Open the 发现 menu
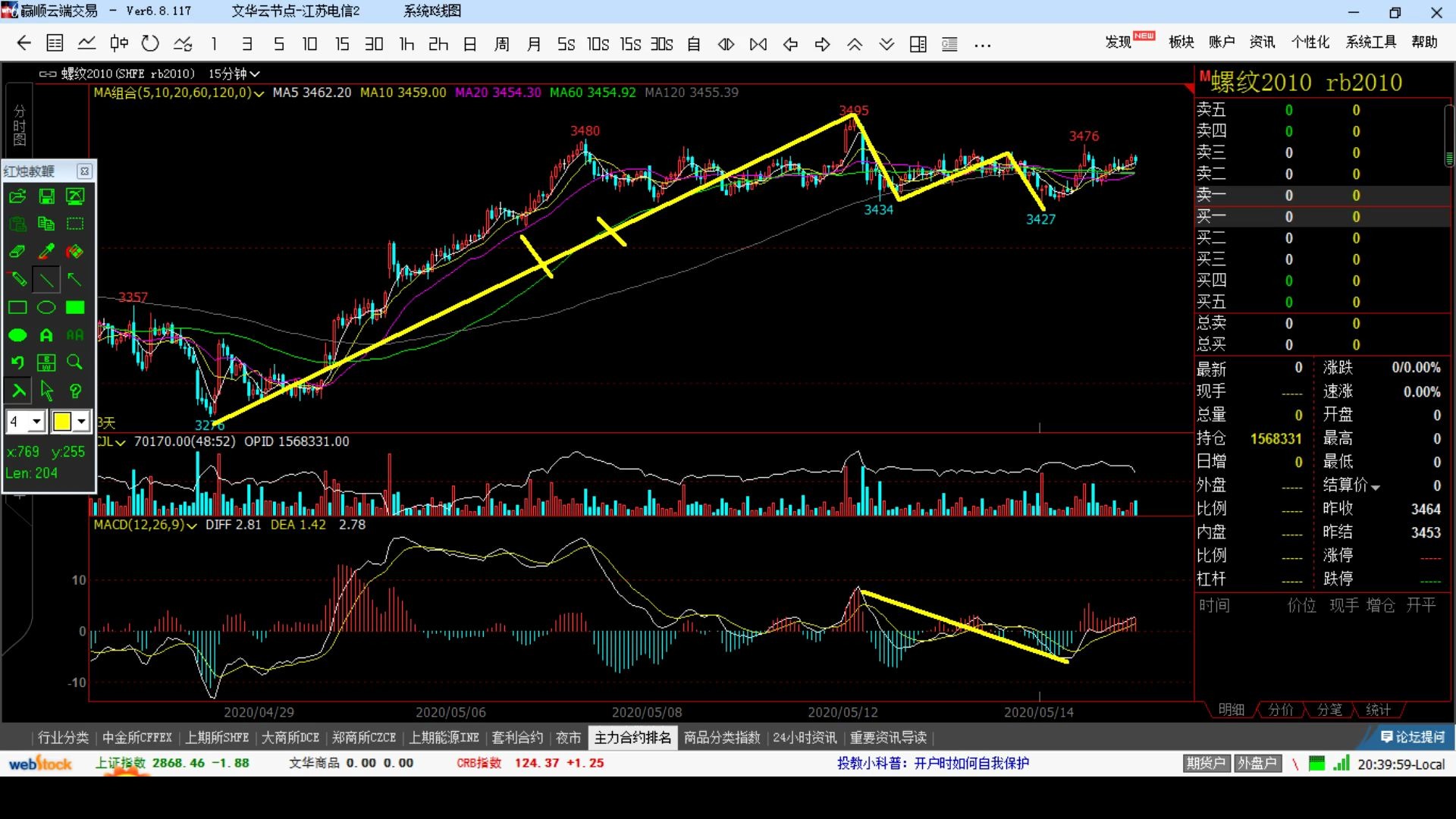The image size is (1456, 819). [1118, 42]
